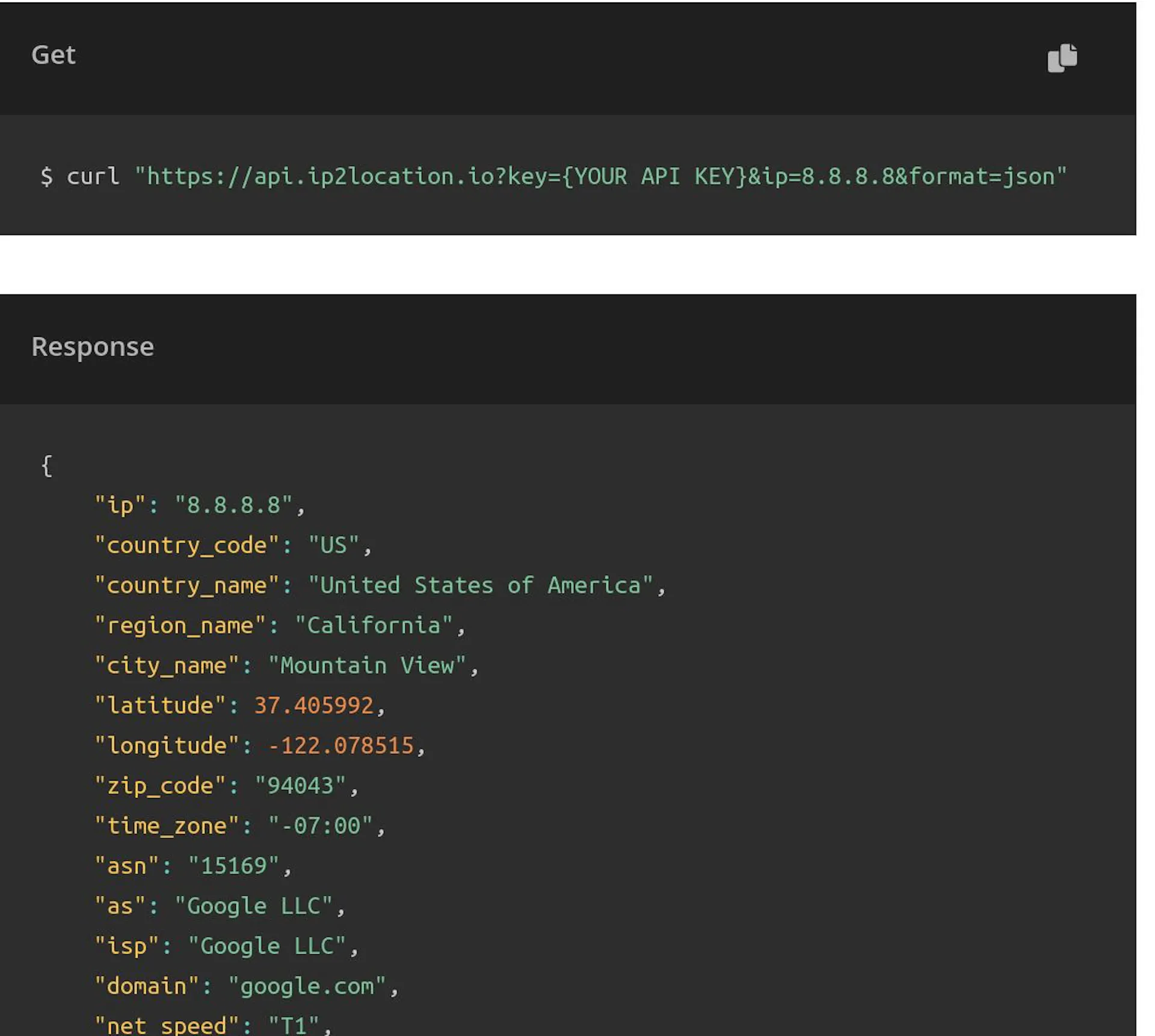The height and width of the screenshot is (1036, 1155).
Task: Copy the curl command with the clipboard icon
Action: click(x=1062, y=58)
